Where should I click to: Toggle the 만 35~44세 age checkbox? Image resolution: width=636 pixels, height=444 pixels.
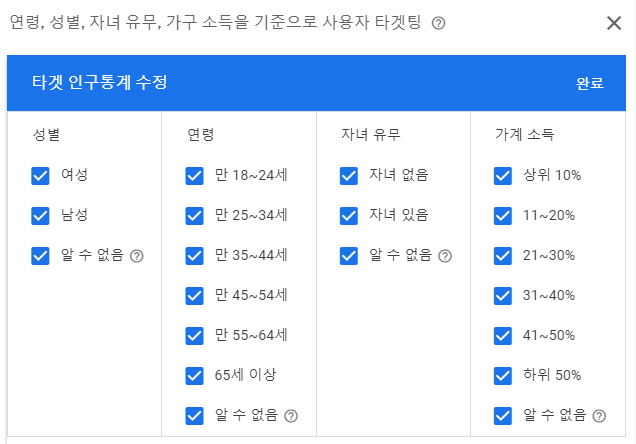click(x=194, y=256)
